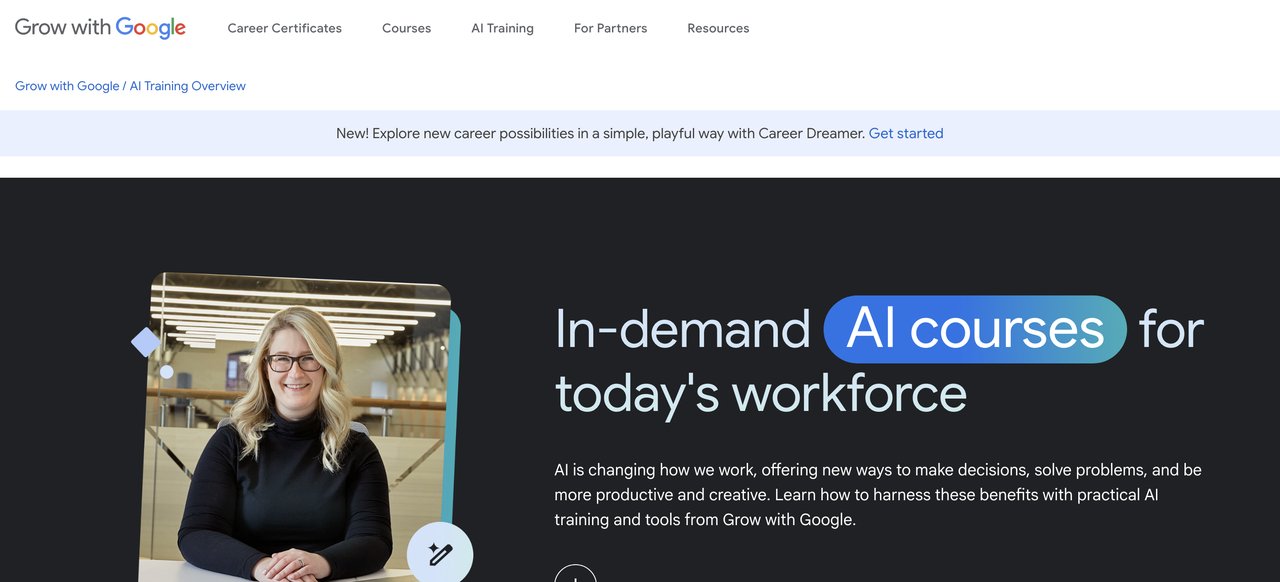The height and width of the screenshot is (582, 1280).
Task: Open the Resources menu
Action: tap(718, 28)
